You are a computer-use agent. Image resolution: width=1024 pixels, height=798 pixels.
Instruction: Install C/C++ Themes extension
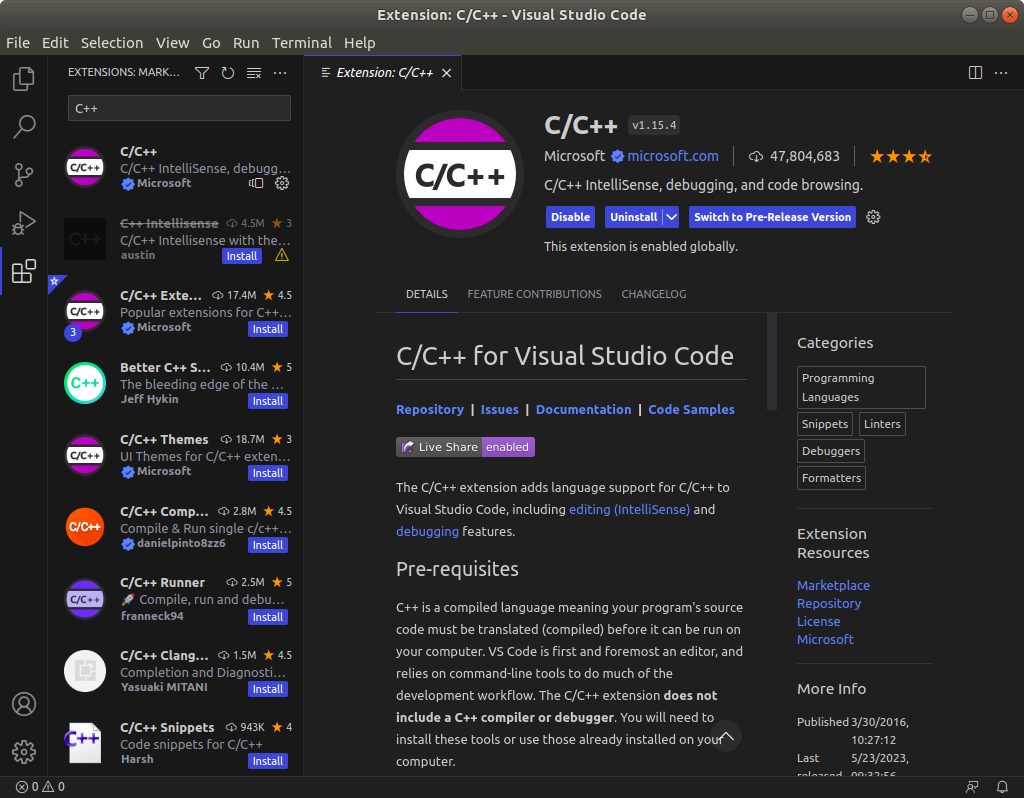[268, 473]
